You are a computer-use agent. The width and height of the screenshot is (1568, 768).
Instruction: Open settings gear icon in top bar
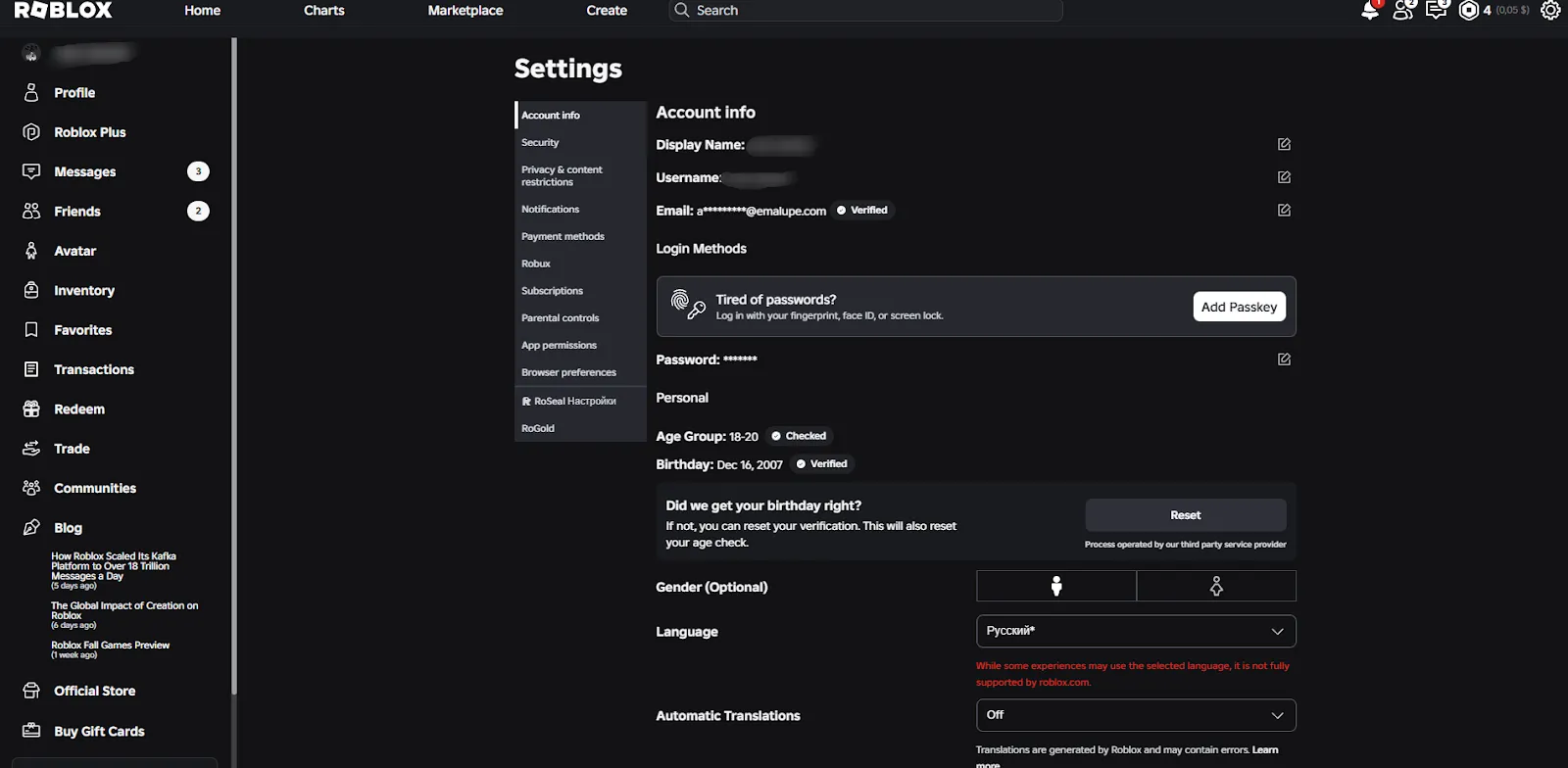[1550, 11]
